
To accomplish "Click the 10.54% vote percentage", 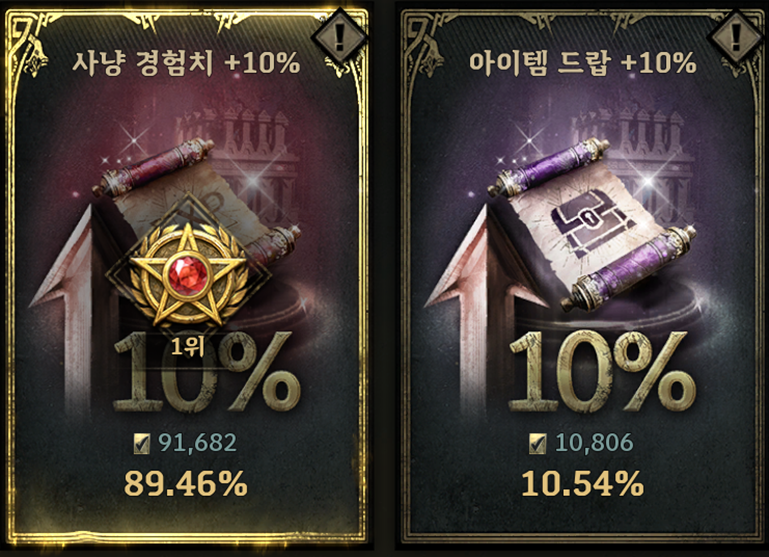I will pyautogui.click(x=583, y=484).
